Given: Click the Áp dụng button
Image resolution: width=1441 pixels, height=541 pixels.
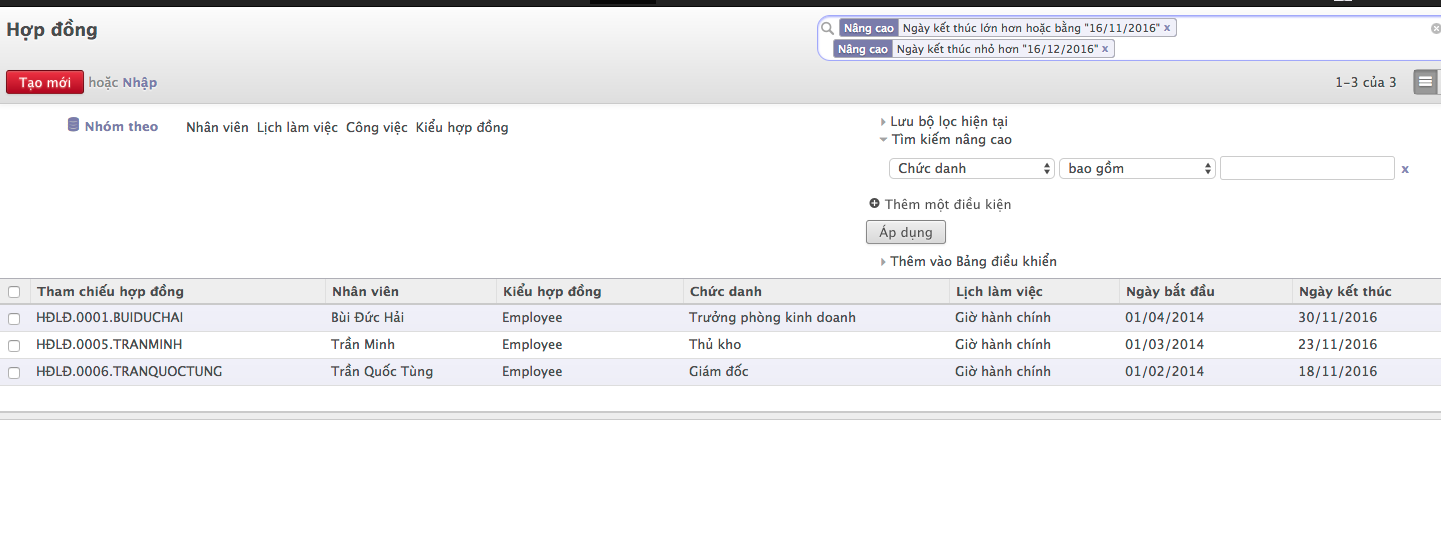Looking at the screenshot, I should pos(906,232).
